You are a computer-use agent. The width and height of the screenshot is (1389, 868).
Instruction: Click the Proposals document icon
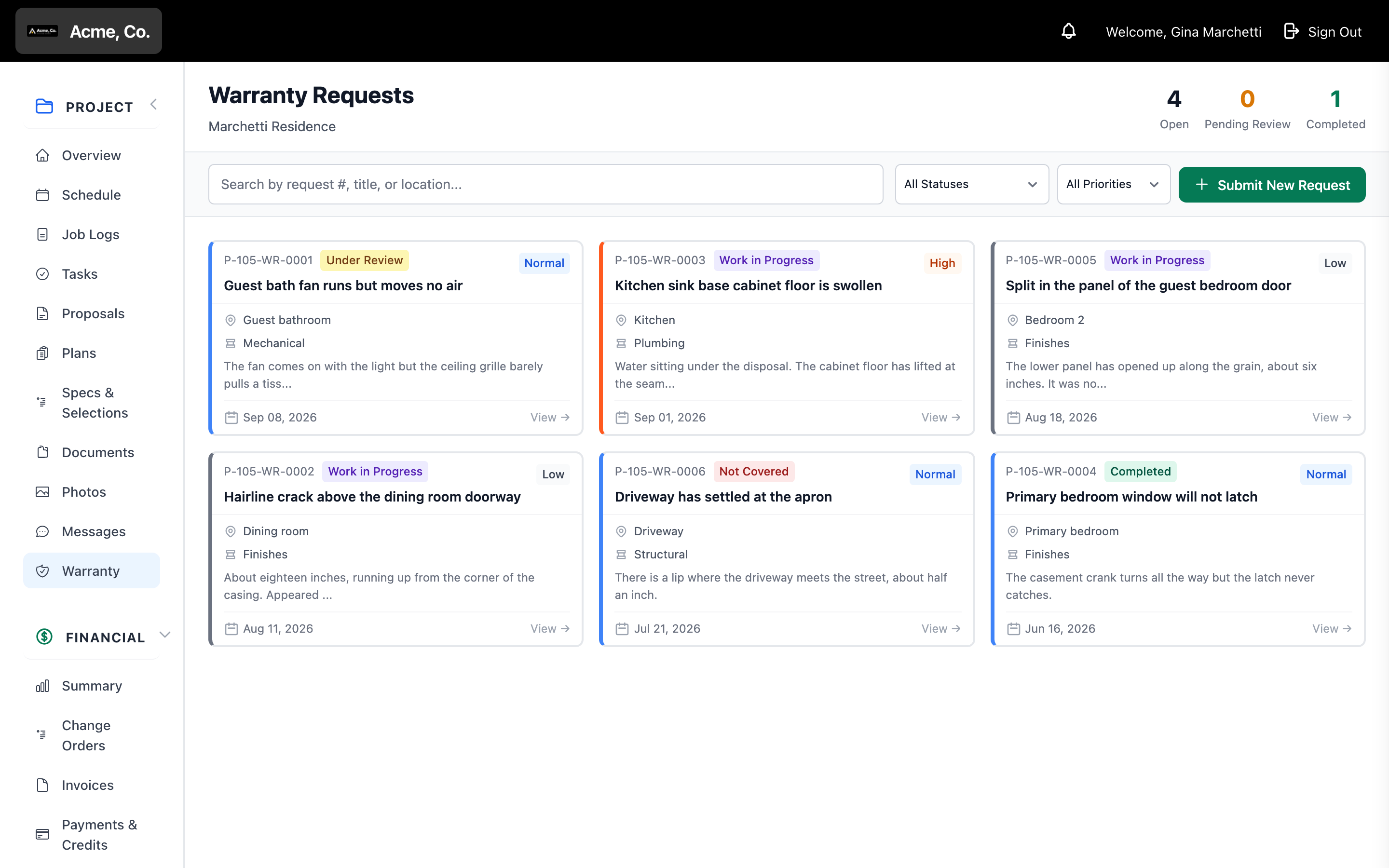(x=42, y=313)
